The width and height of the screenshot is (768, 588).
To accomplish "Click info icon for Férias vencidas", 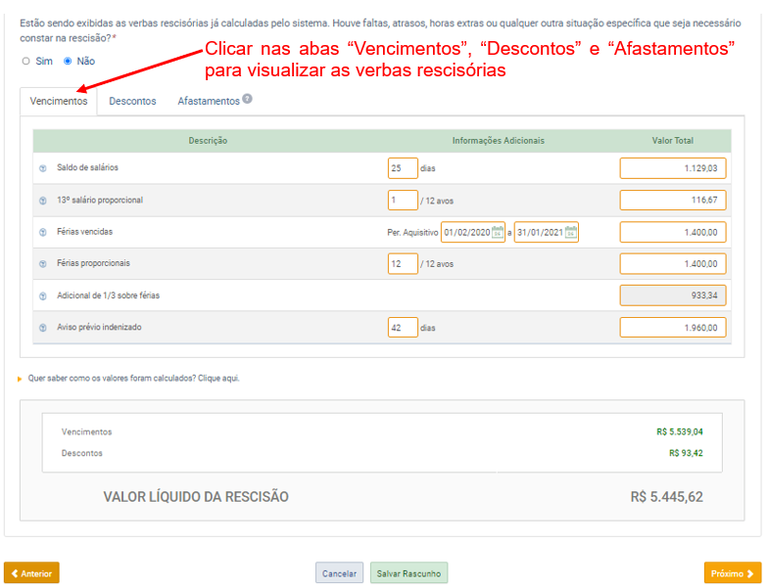I will (43, 232).
